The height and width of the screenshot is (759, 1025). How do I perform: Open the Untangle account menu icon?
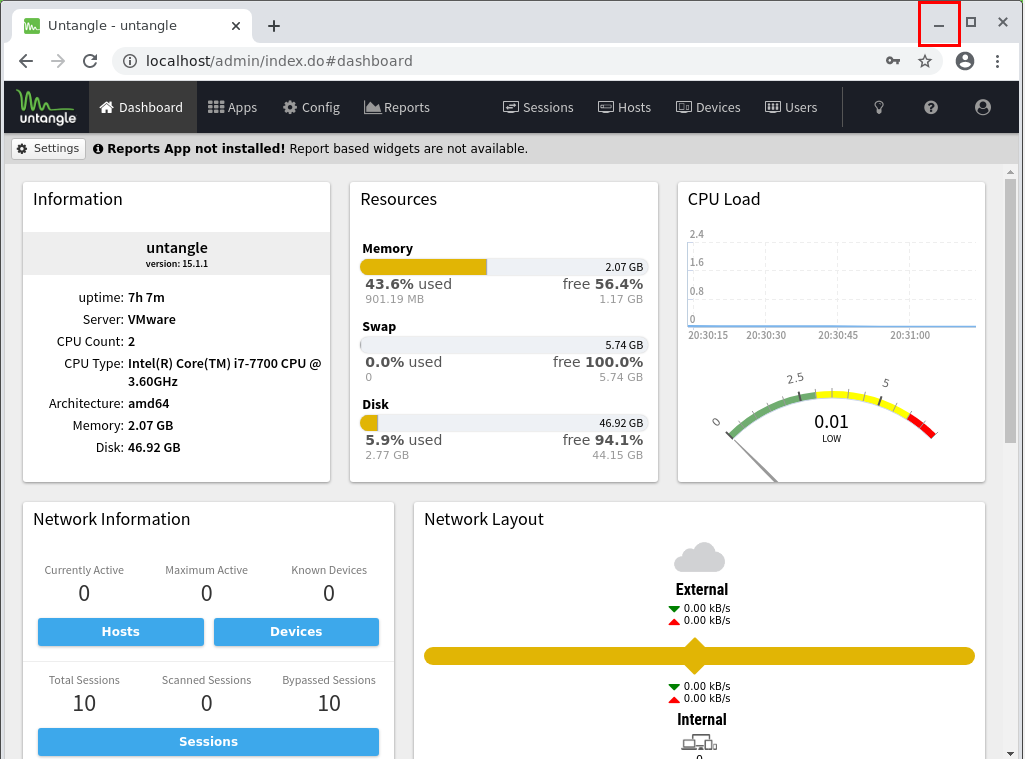click(x=982, y=106)
